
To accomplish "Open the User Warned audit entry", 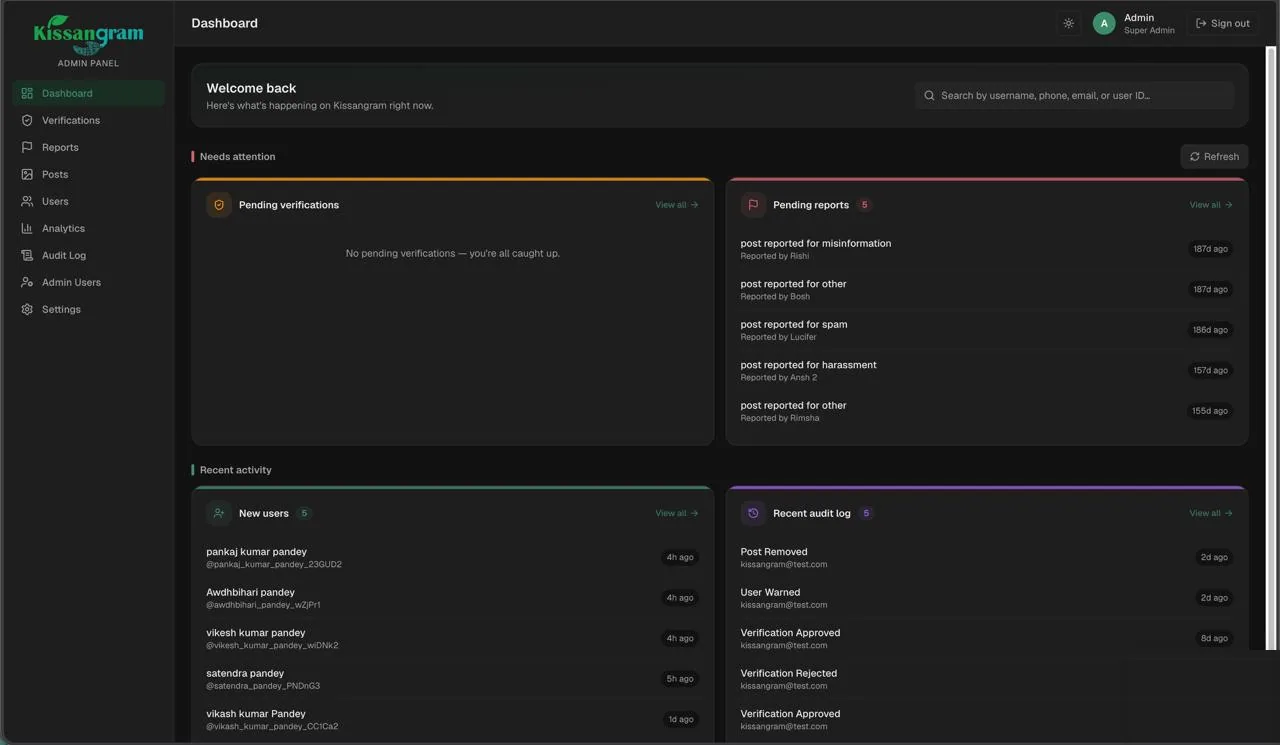I will pos(987,598).
